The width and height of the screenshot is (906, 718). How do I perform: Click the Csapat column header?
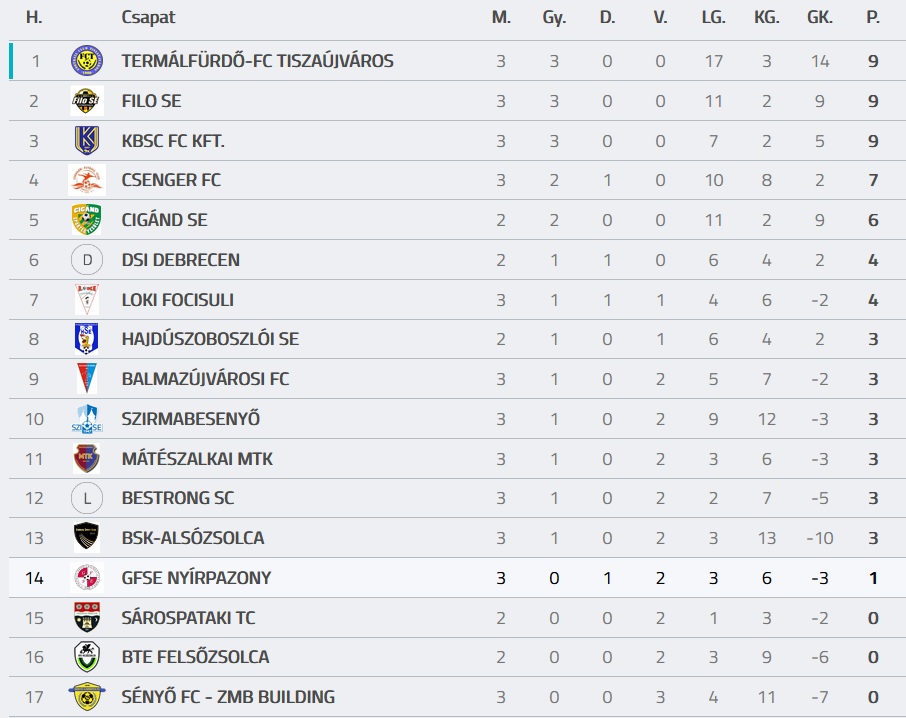[x=148, y=17]
